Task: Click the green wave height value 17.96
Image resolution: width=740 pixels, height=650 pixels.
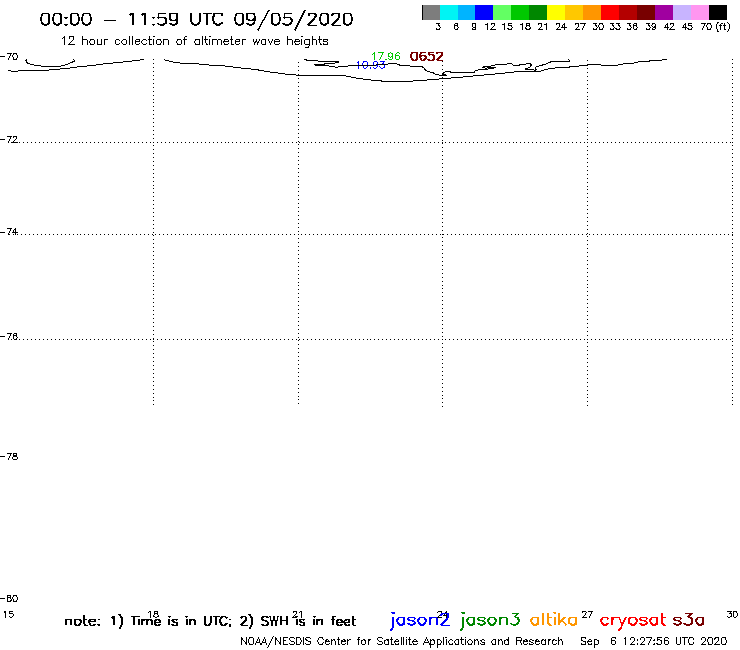Action: [386, 56]
